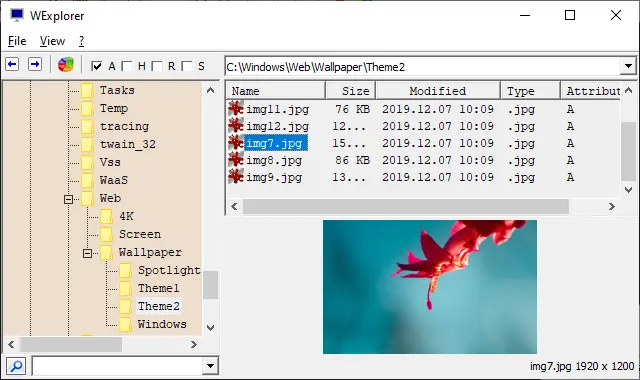The height and width of the screenshot is (380, 640).
Task: Click the folder tree scroll down arrow
Action: tap(211, 327)
